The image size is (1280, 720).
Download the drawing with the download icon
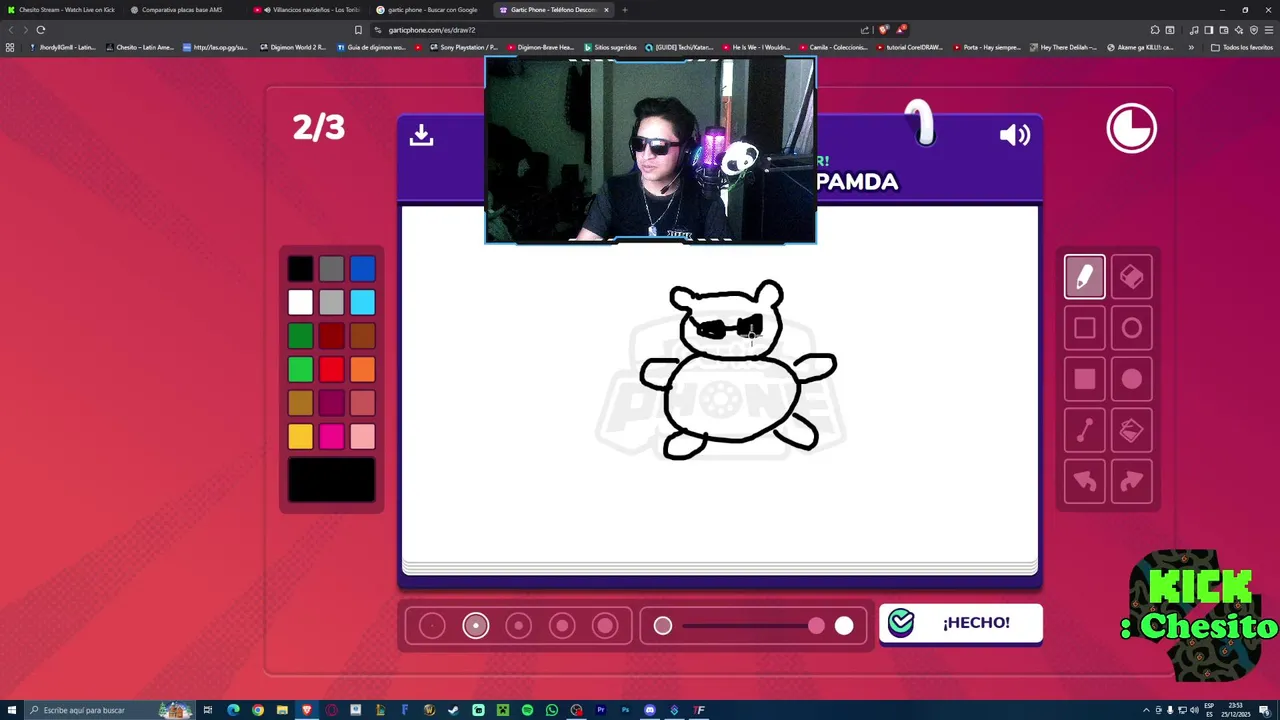pos(421,135)
